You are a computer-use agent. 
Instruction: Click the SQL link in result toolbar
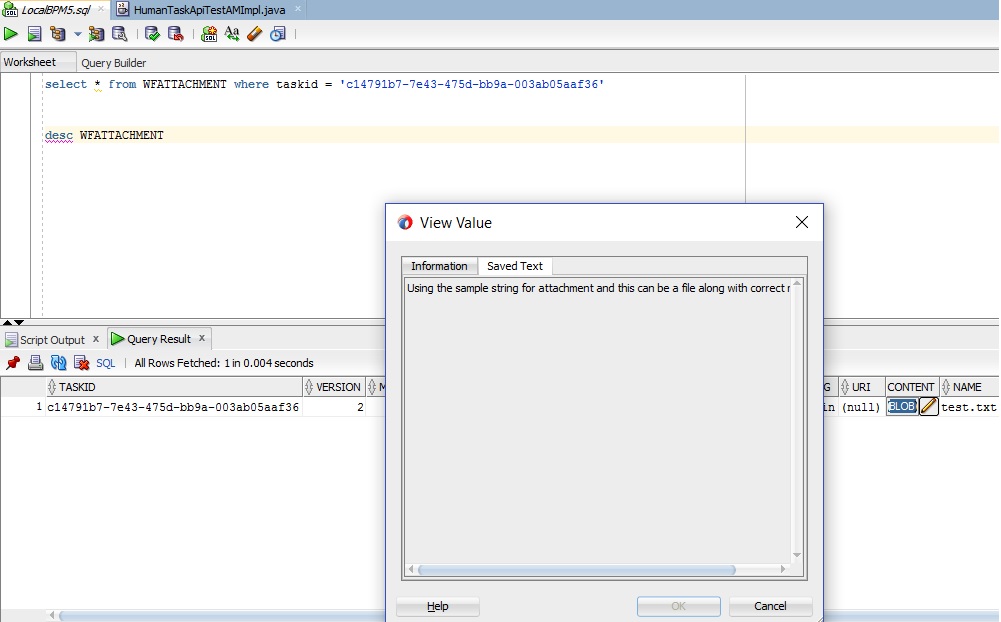pyautogui.click(x=105, y=363)
